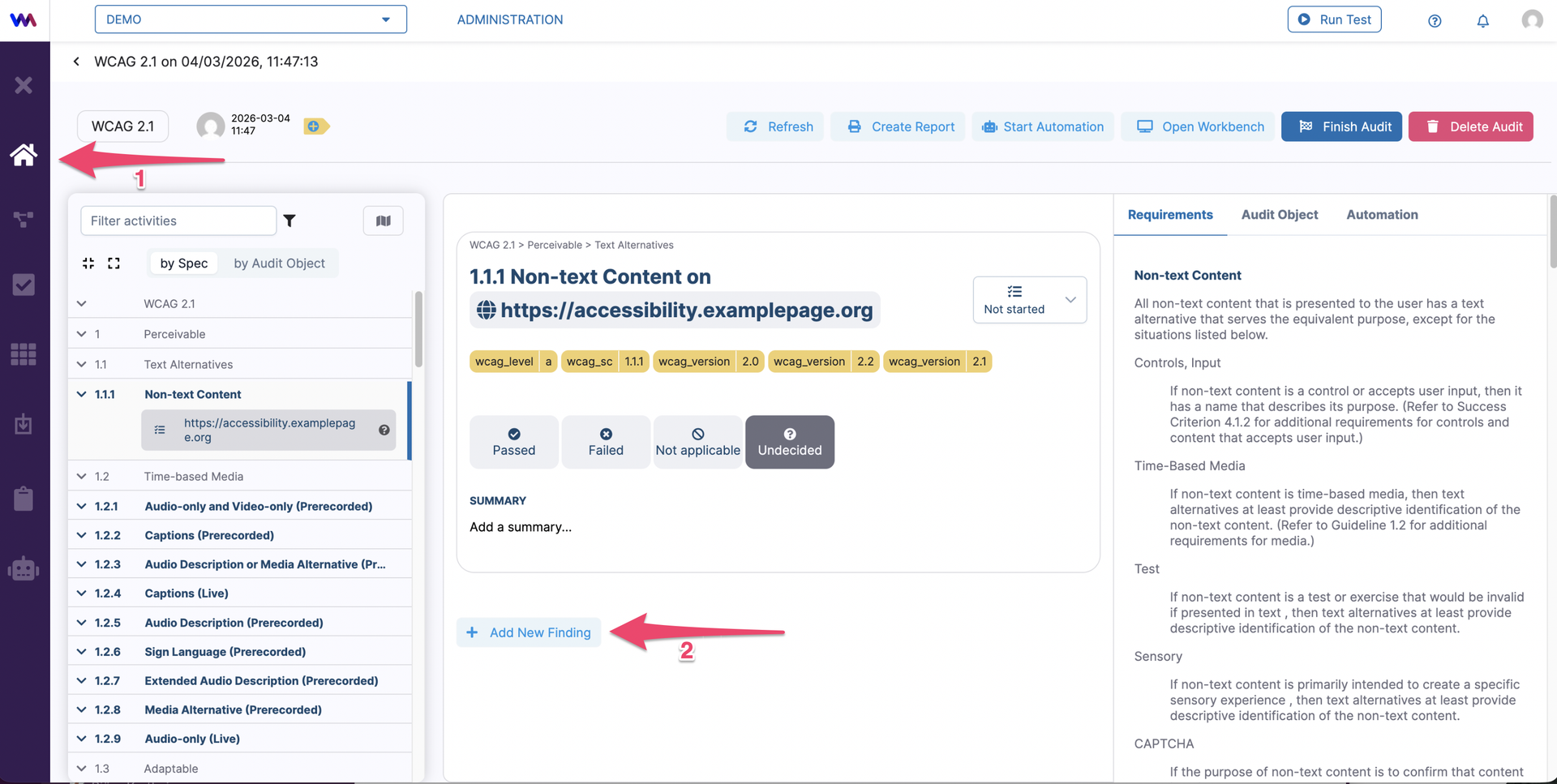Click the list icon on the examplepage tree row

(160, 431)
